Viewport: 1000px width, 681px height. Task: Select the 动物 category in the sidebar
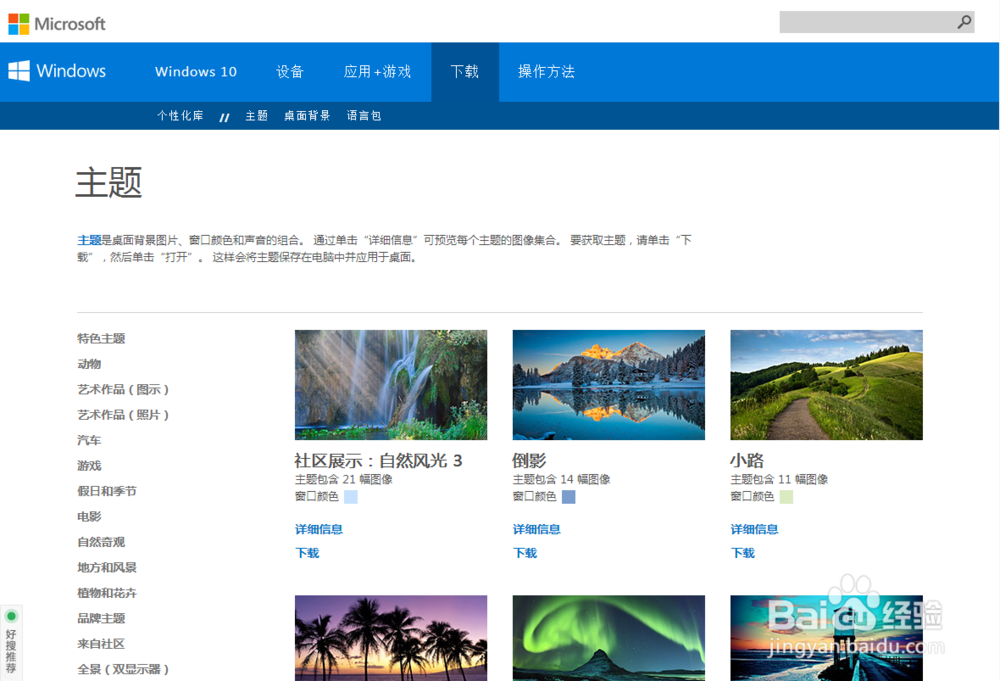tap(89, 364)
